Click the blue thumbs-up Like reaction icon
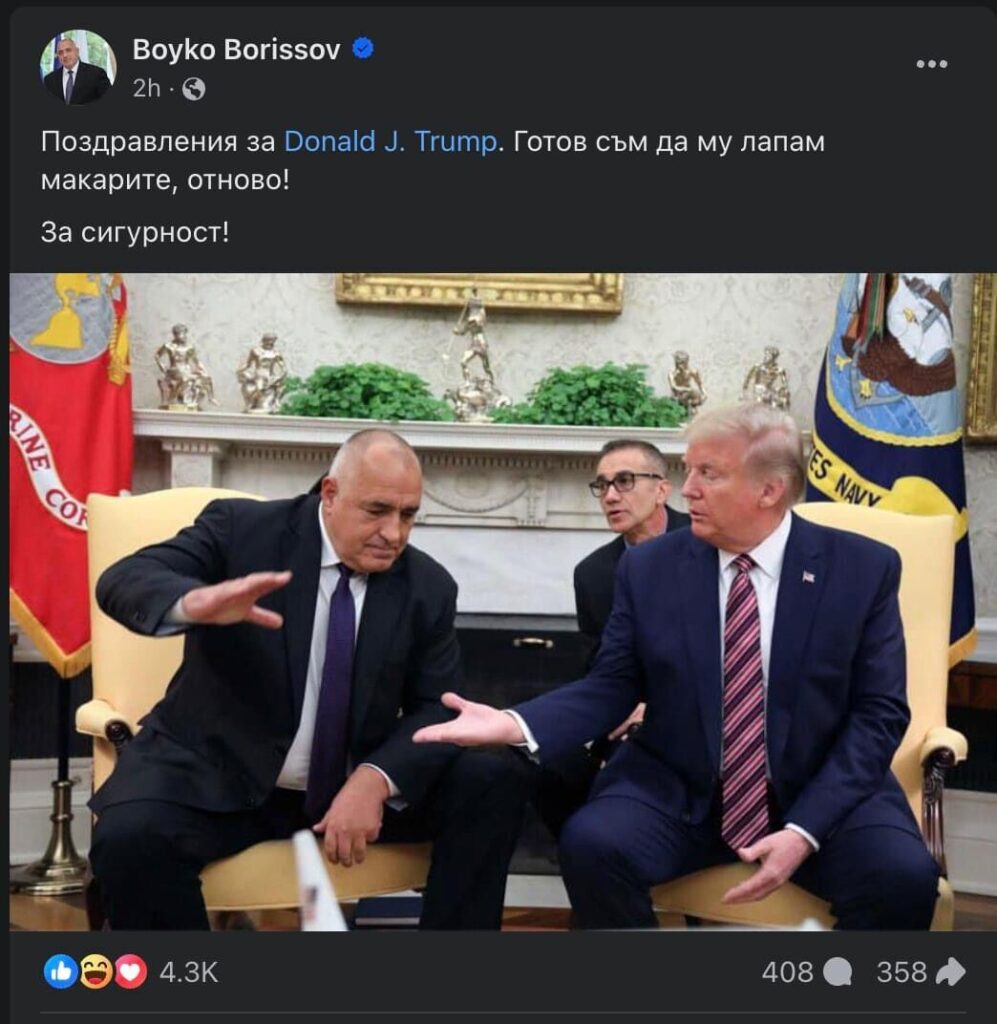Screen dimensions: 997x1024 coord(61,972)
